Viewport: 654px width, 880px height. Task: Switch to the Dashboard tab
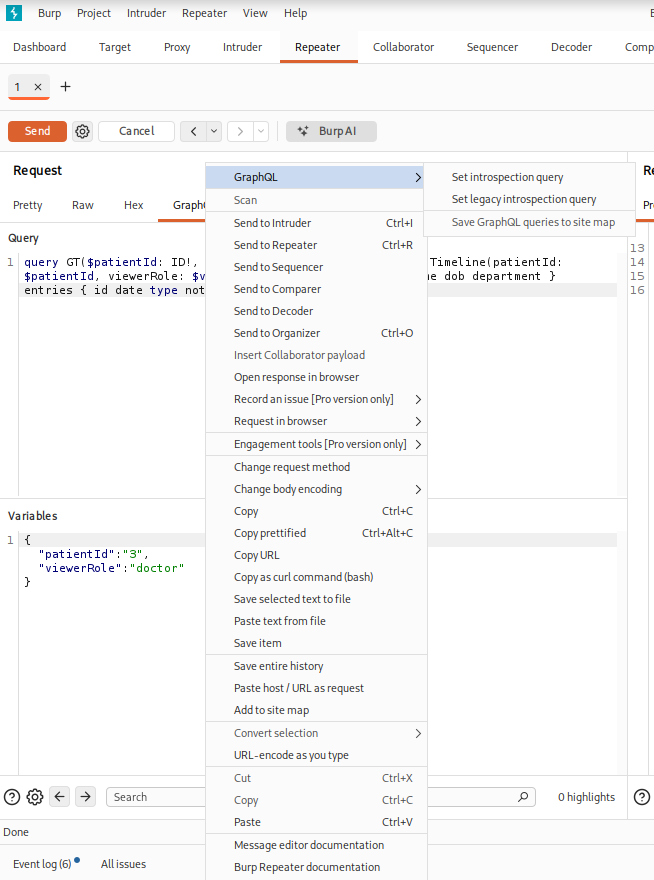[39, 47]
